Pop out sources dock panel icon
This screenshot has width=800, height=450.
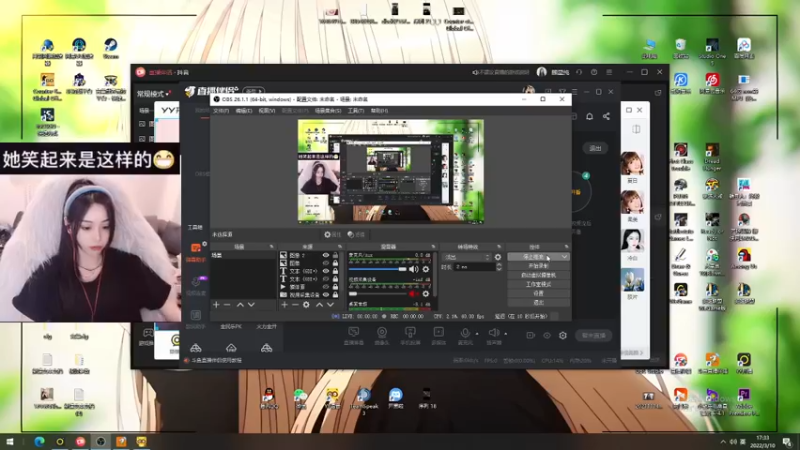tap(340, 246)
